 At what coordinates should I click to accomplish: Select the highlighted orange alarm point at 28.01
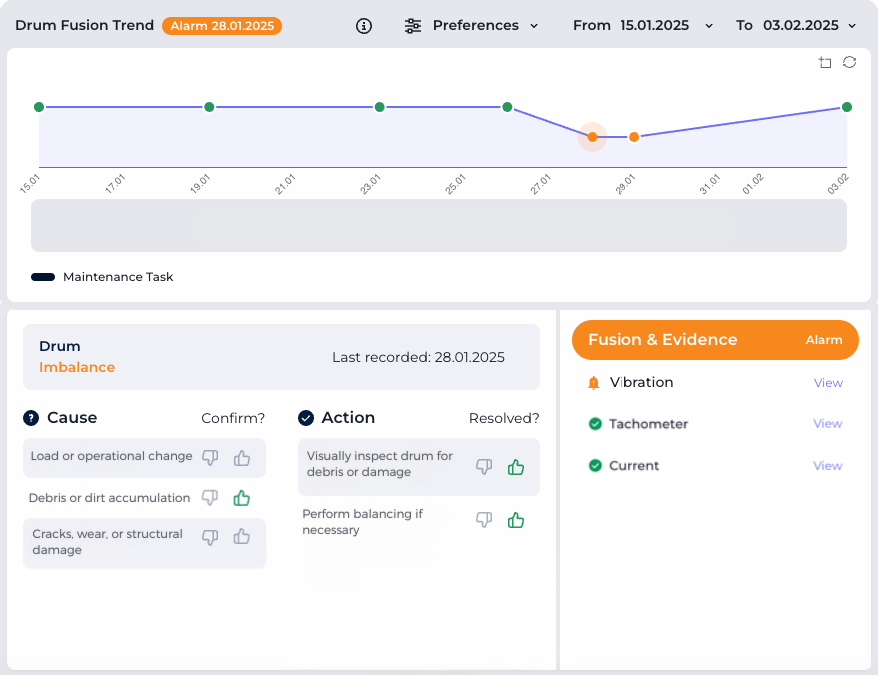pyautogui.click(x=592, y=137)
